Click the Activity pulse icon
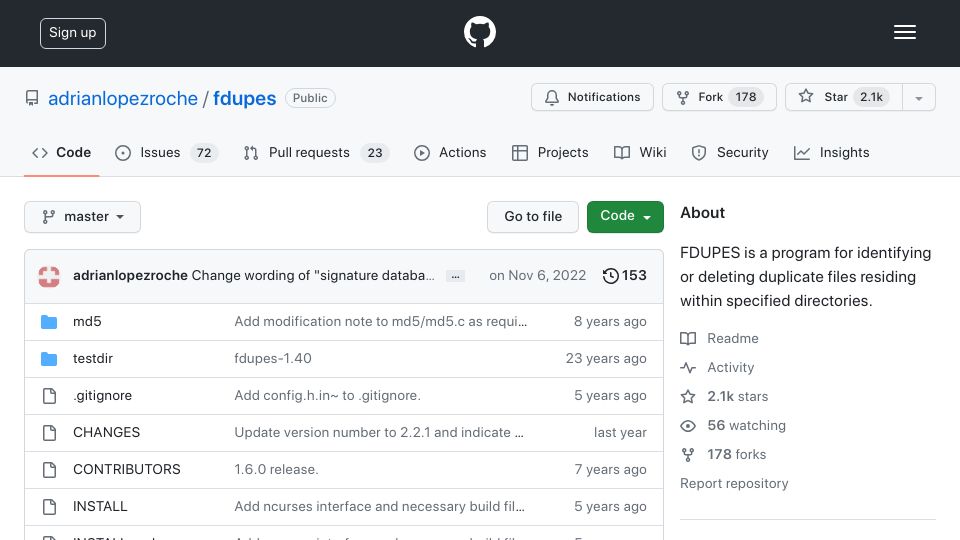Screen dimensions: 960x540 coord(688,367)
